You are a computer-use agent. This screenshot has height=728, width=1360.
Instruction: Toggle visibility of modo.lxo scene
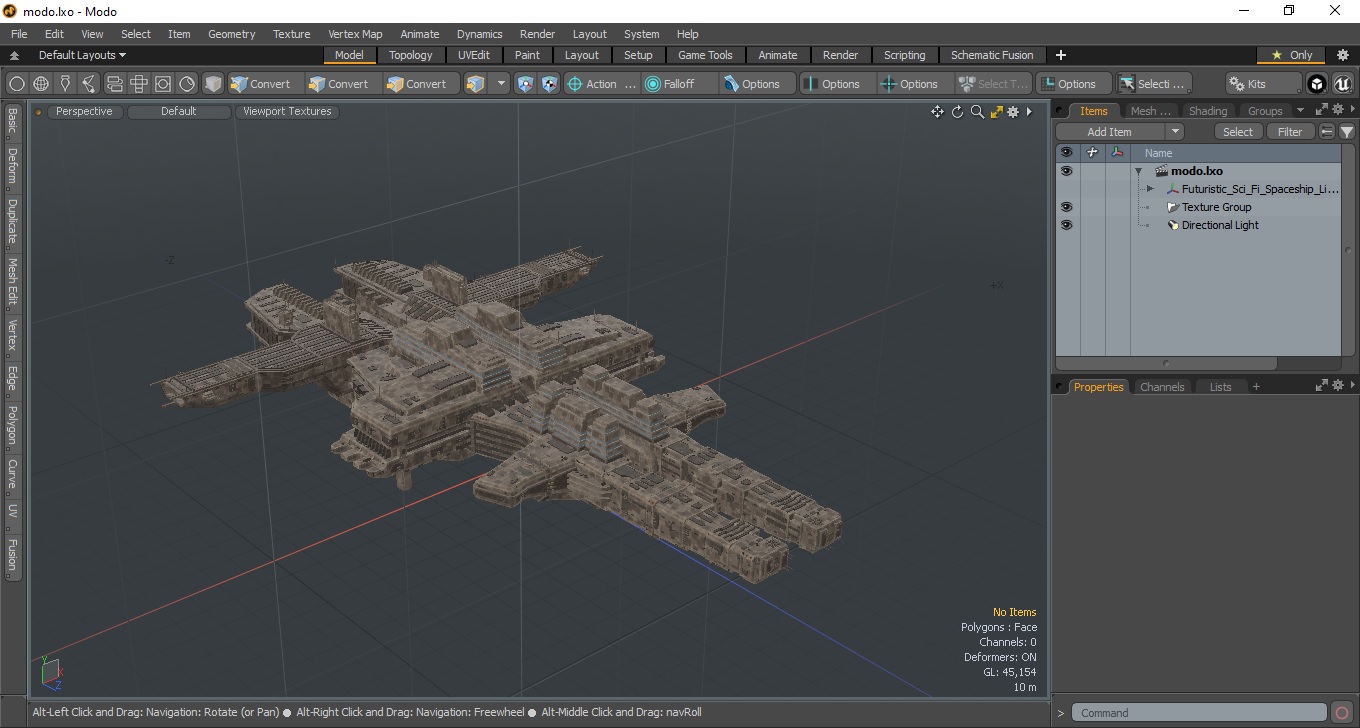[1066, 171]
